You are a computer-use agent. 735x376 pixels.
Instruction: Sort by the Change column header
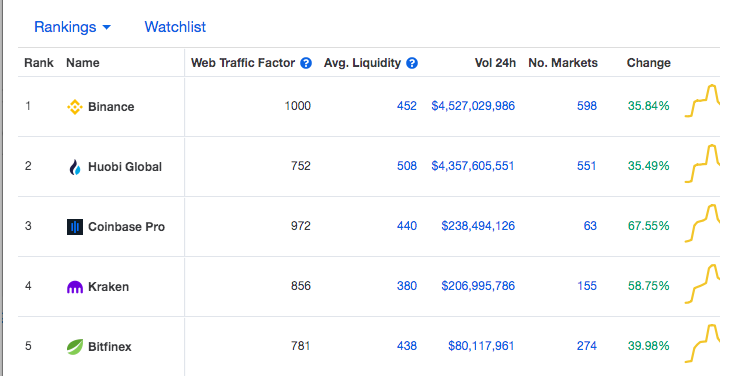(x=649, y=63)
